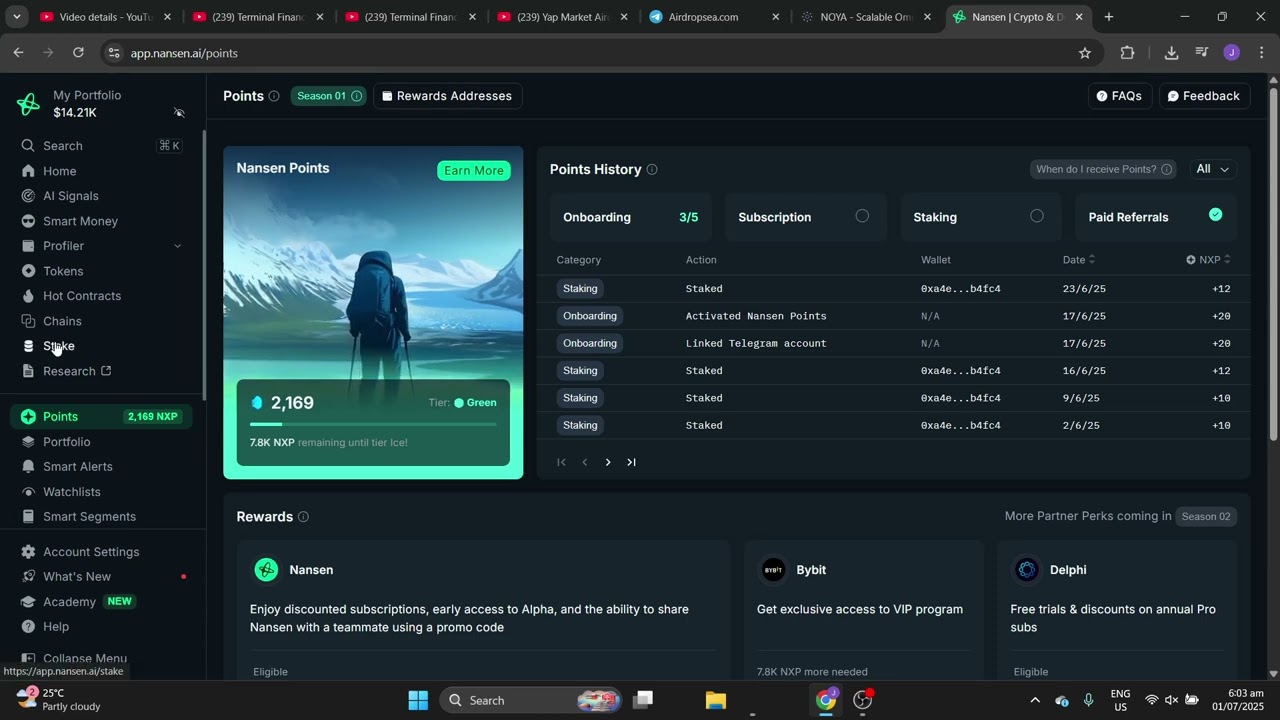
Task: Click the page vertical scrollbar
Action: pos(1273,262)
